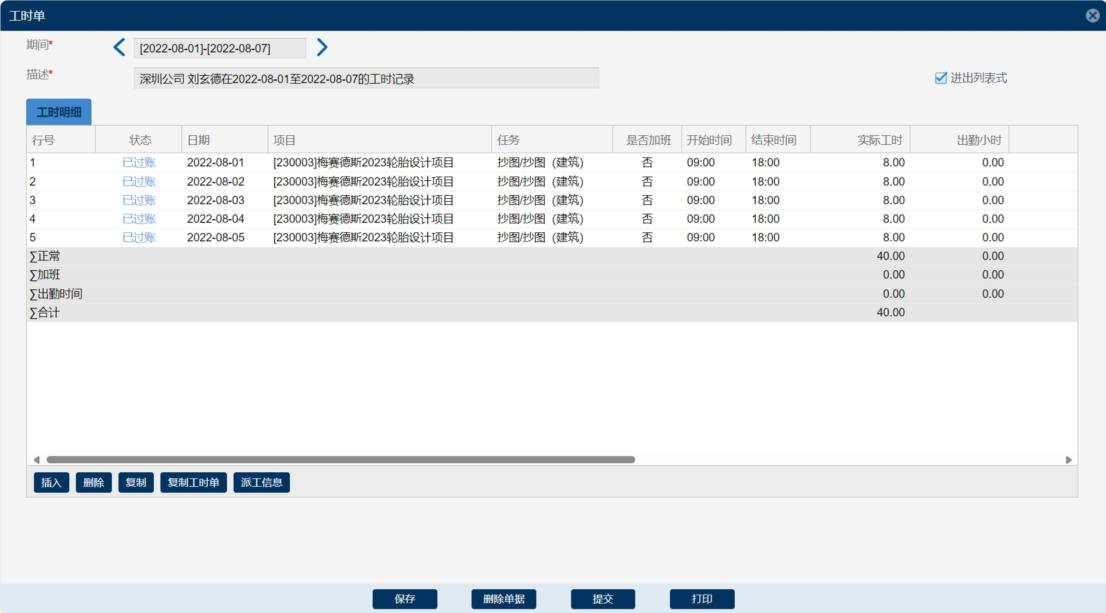
Task: Click the 删除 row button
Action: [x=94, y=483]
